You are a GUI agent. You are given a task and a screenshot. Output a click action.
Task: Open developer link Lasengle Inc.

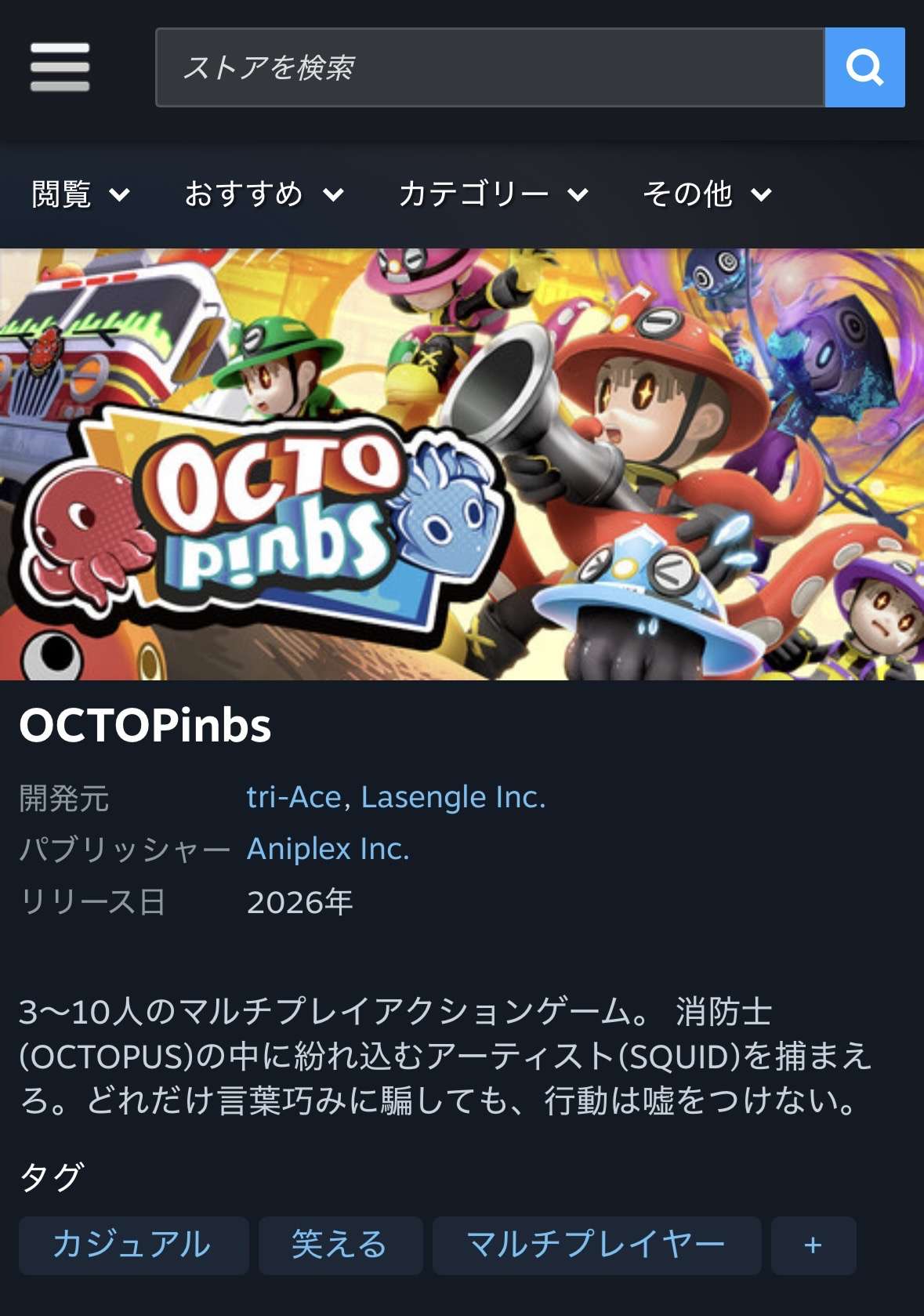[453, 797]
